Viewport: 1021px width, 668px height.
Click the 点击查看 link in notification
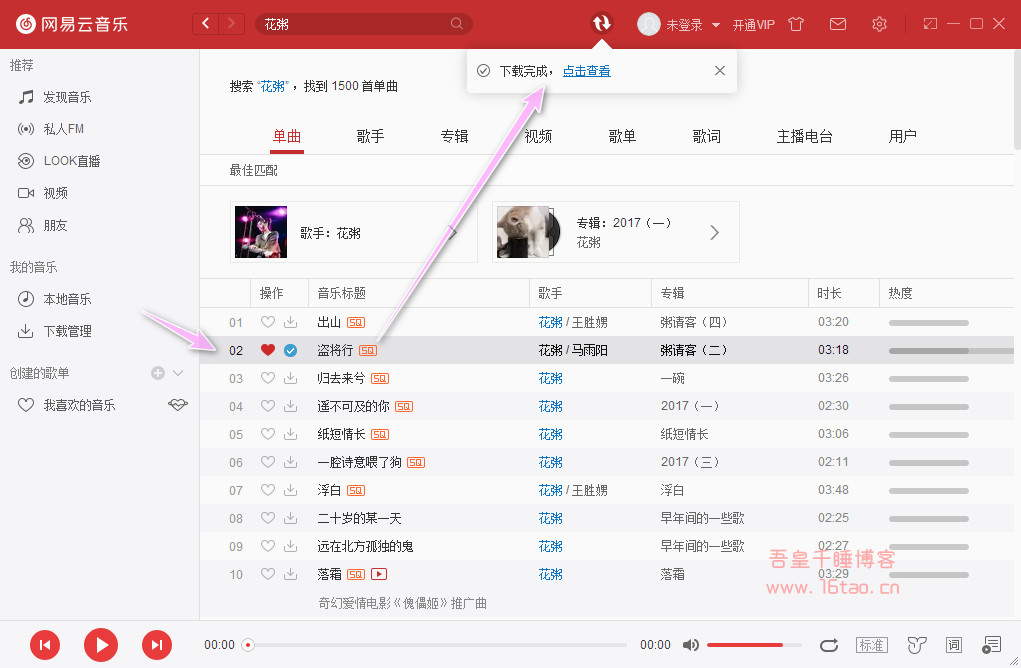point(586,71)
